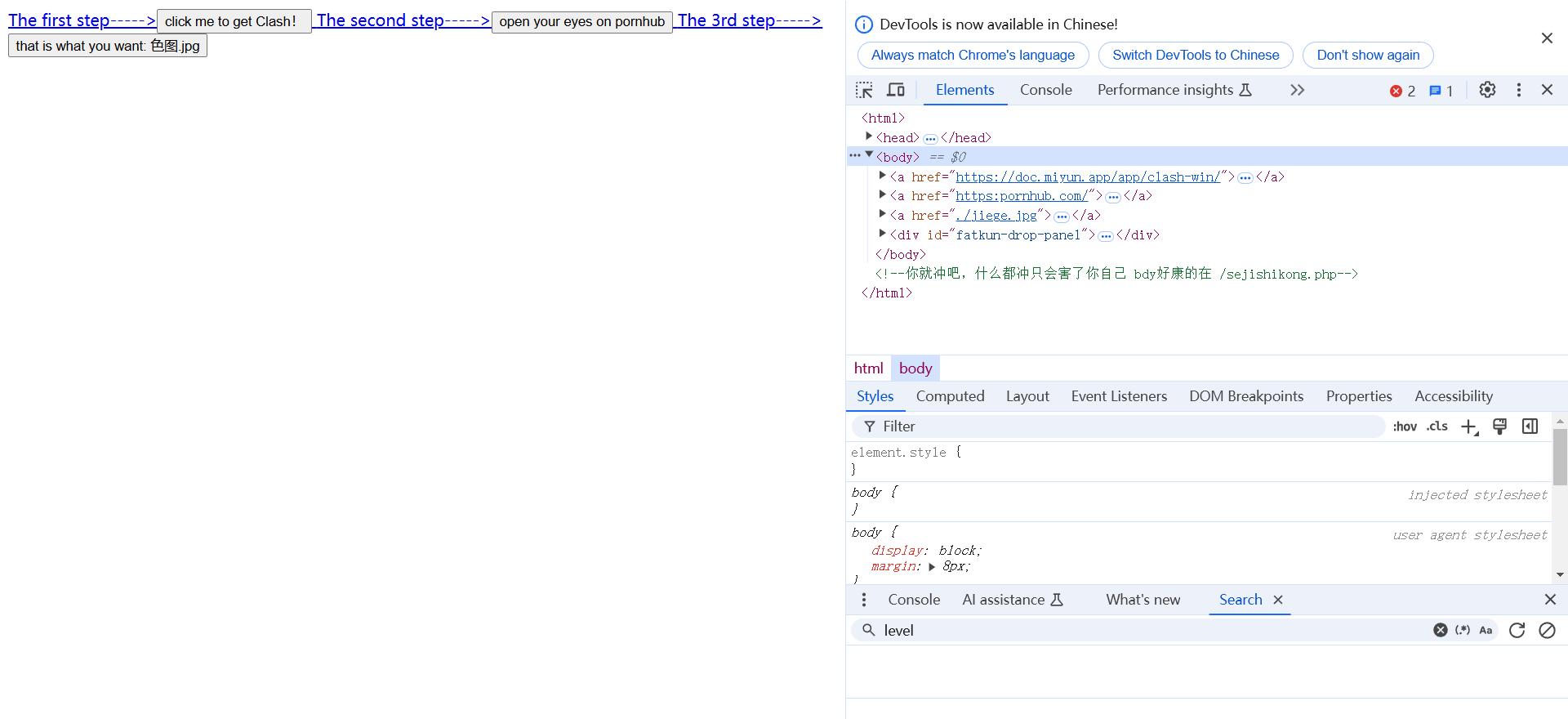Expand the clash-win anchor node
The image size is (1568, 719).
click(883, 175)
